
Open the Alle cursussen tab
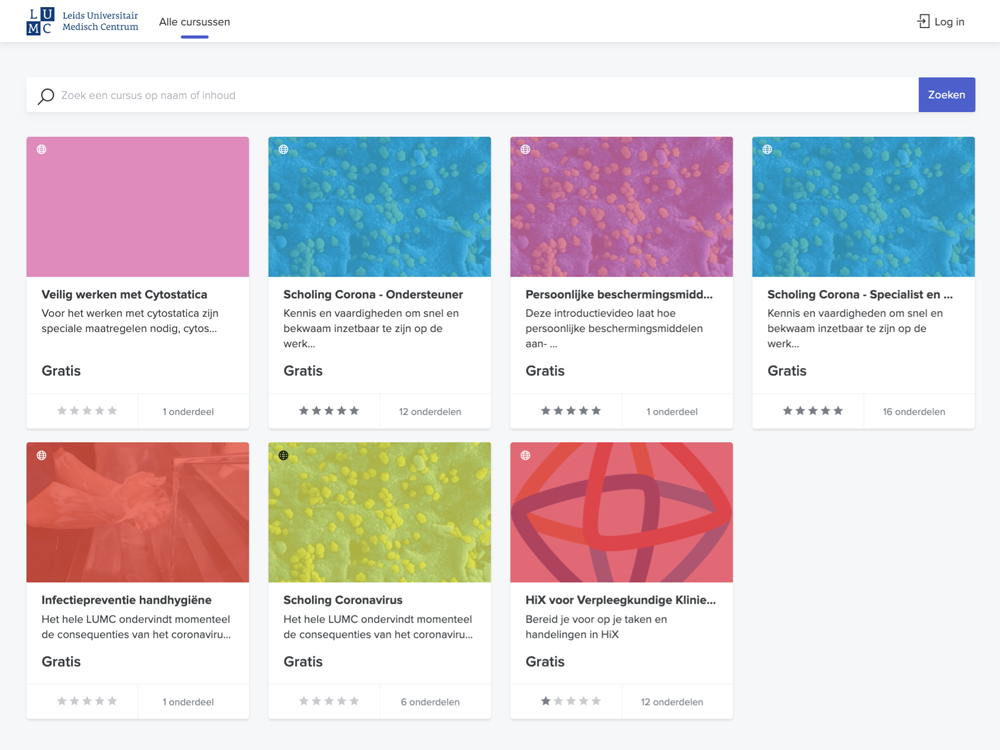point(194,22)
